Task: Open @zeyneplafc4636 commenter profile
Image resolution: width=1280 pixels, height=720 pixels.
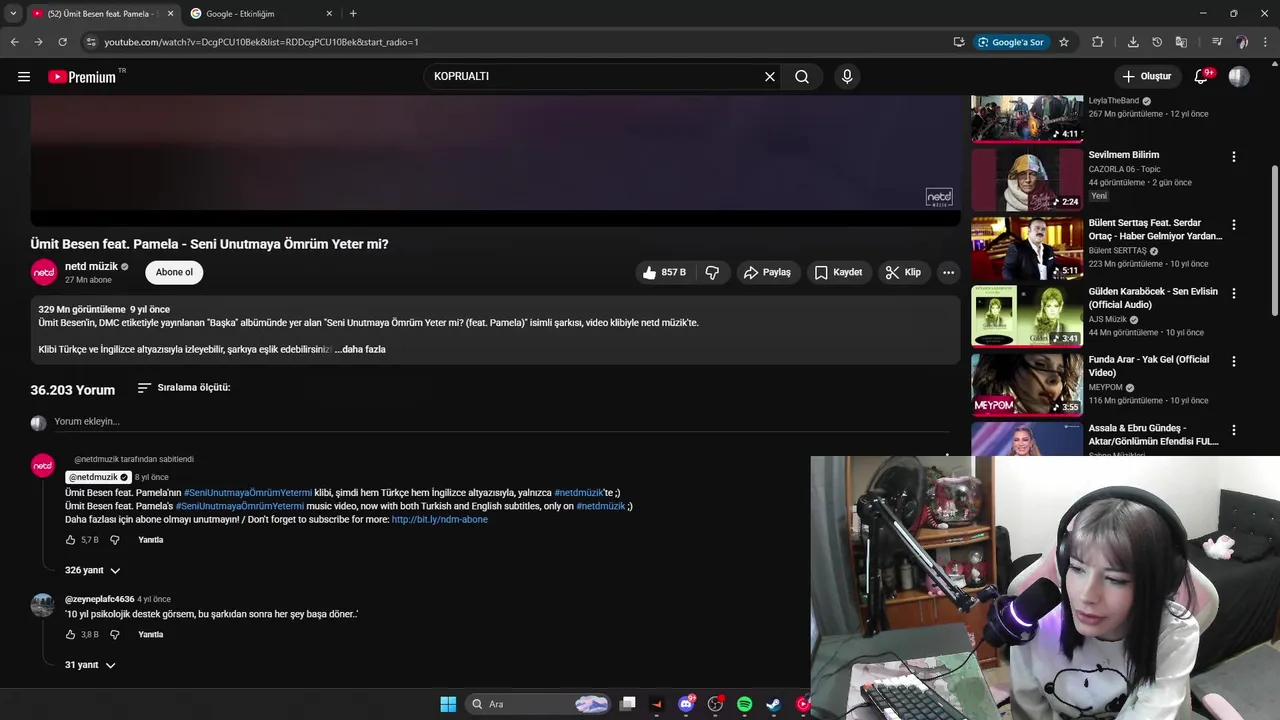Action: [x=99, y=599]
